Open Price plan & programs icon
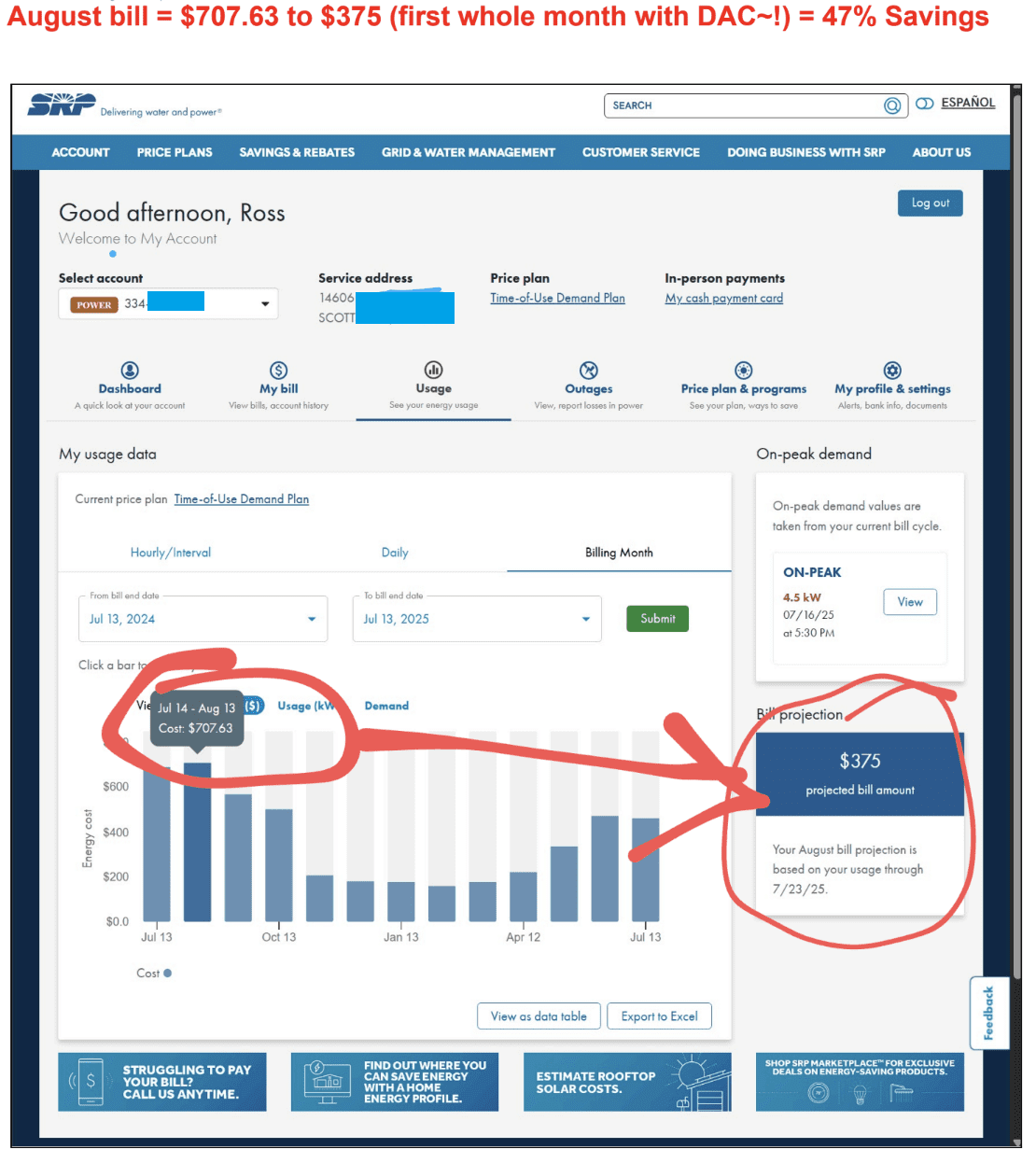This screenshot has height=1163, width=1036. 743,371
